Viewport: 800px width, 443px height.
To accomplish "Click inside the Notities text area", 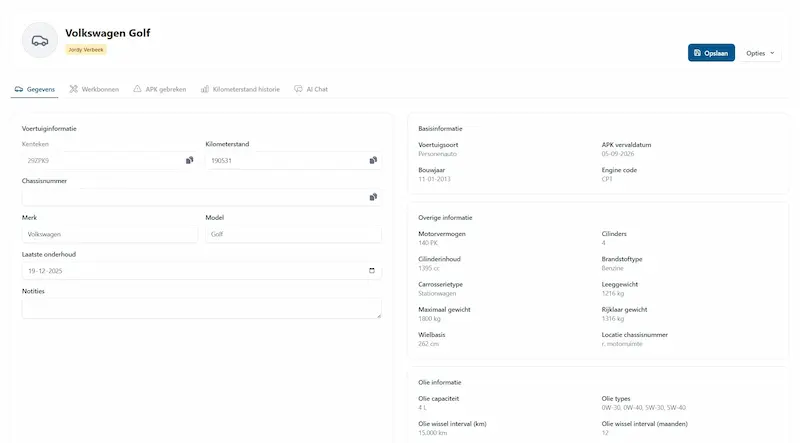I will click(202, 308).
